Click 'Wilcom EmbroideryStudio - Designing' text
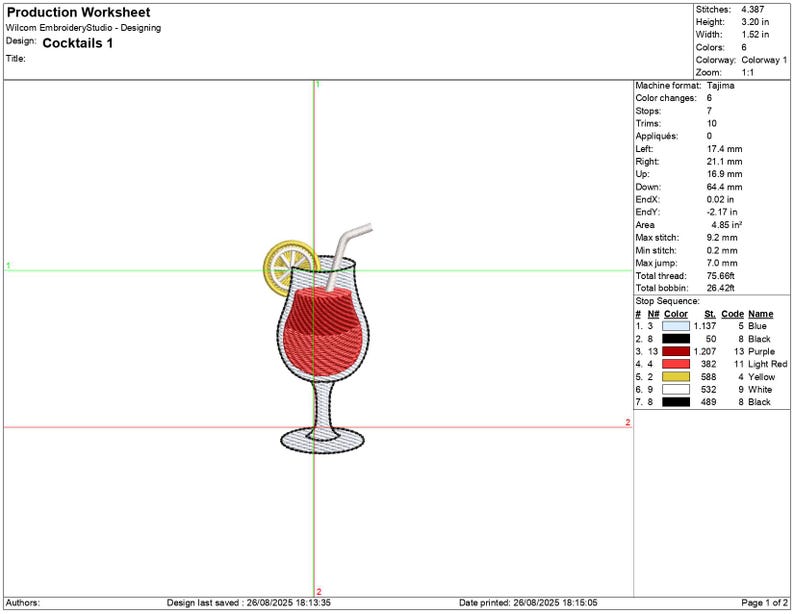794x614 pixels. [x=84, y=28]
